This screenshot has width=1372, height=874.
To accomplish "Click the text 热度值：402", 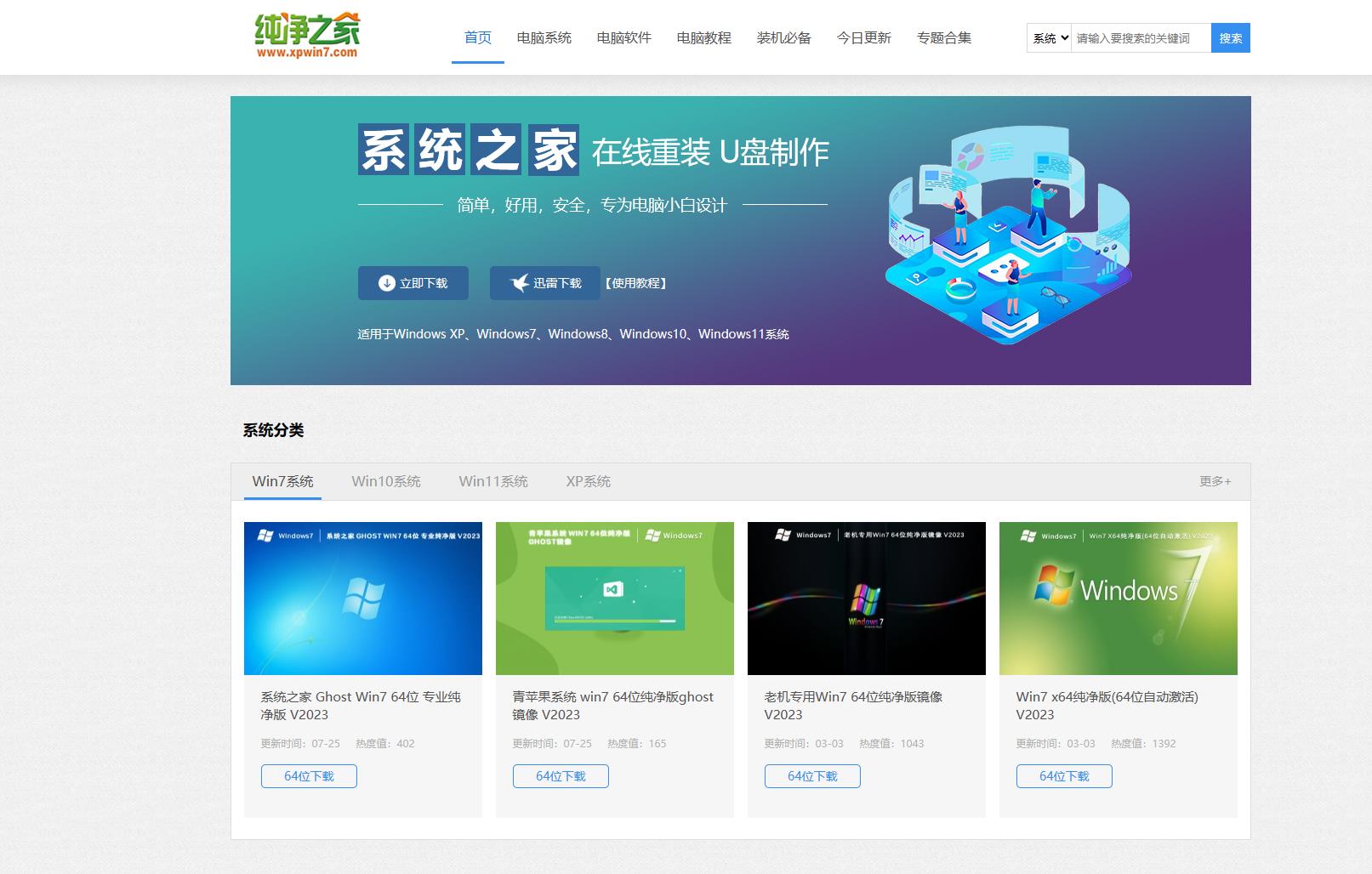I will pos(385,743).
